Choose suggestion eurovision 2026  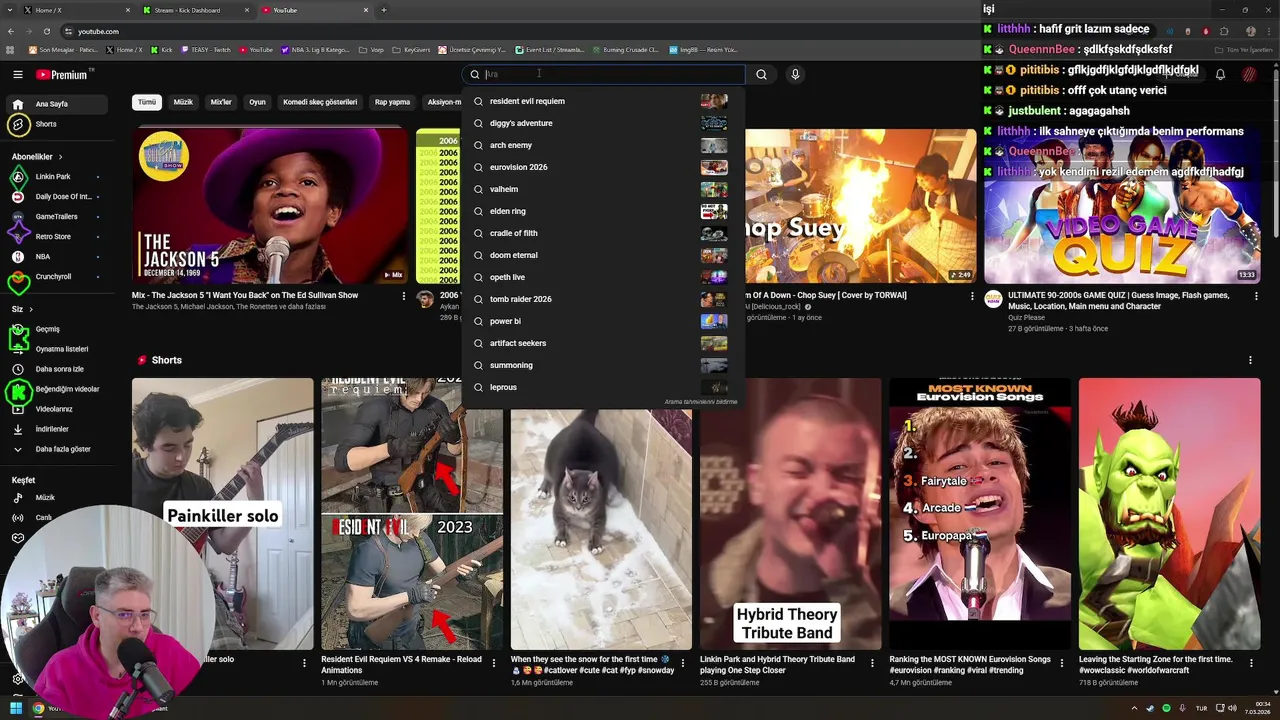(601, 167)
